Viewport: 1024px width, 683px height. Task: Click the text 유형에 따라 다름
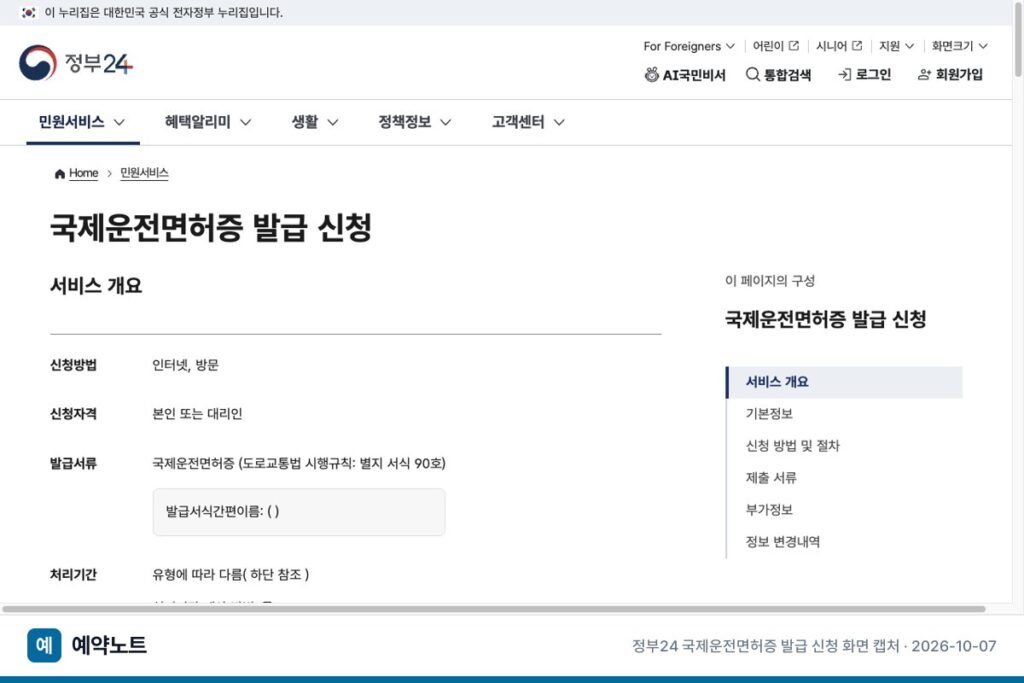click(231, 575)
